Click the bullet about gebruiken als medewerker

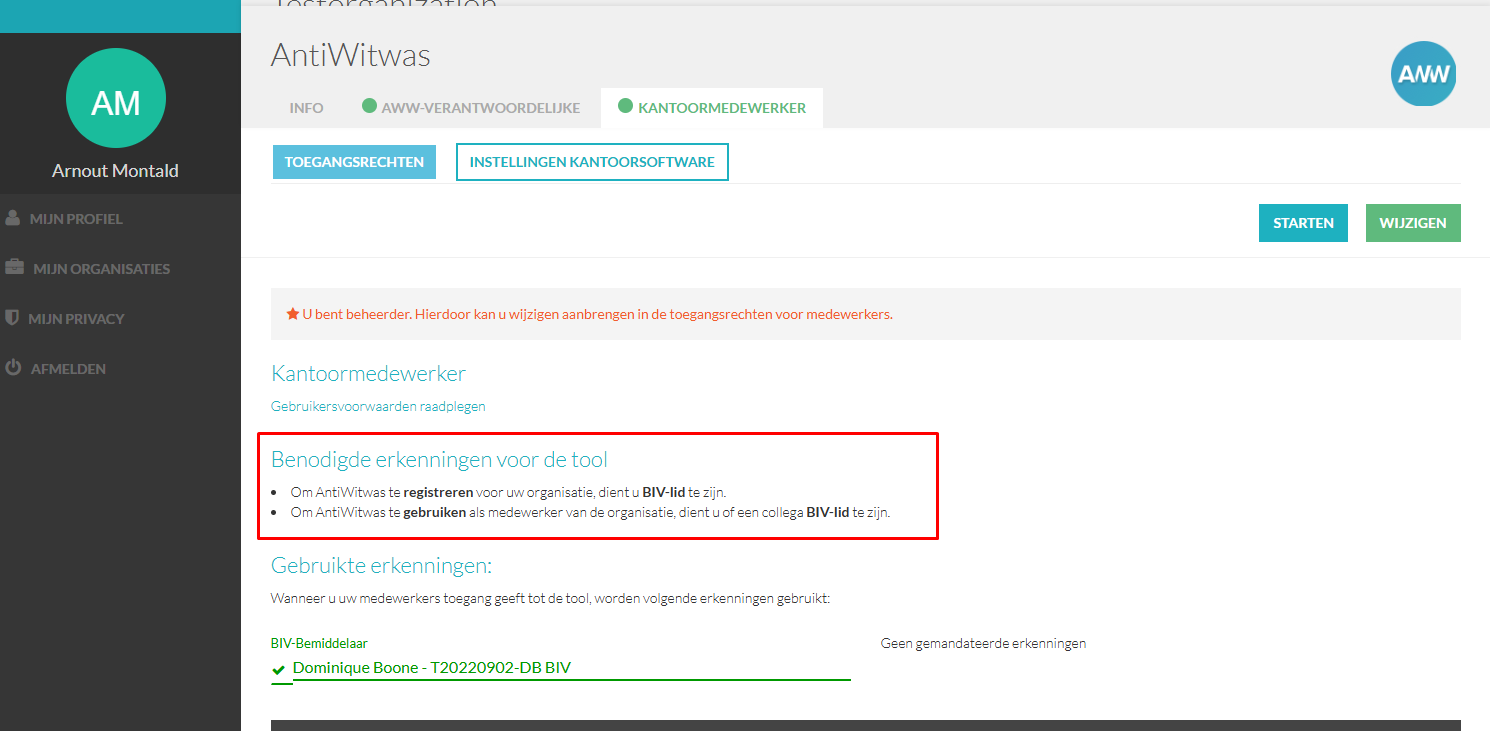click(590, 512)
